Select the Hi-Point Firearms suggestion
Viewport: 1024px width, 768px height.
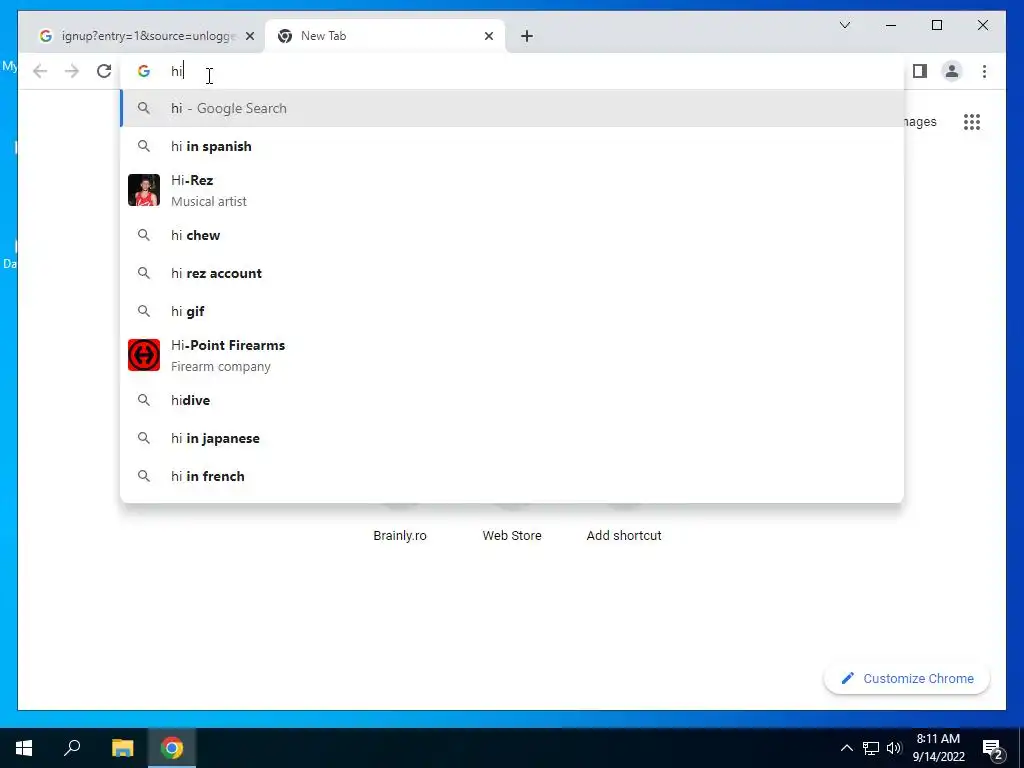(512, 355)
